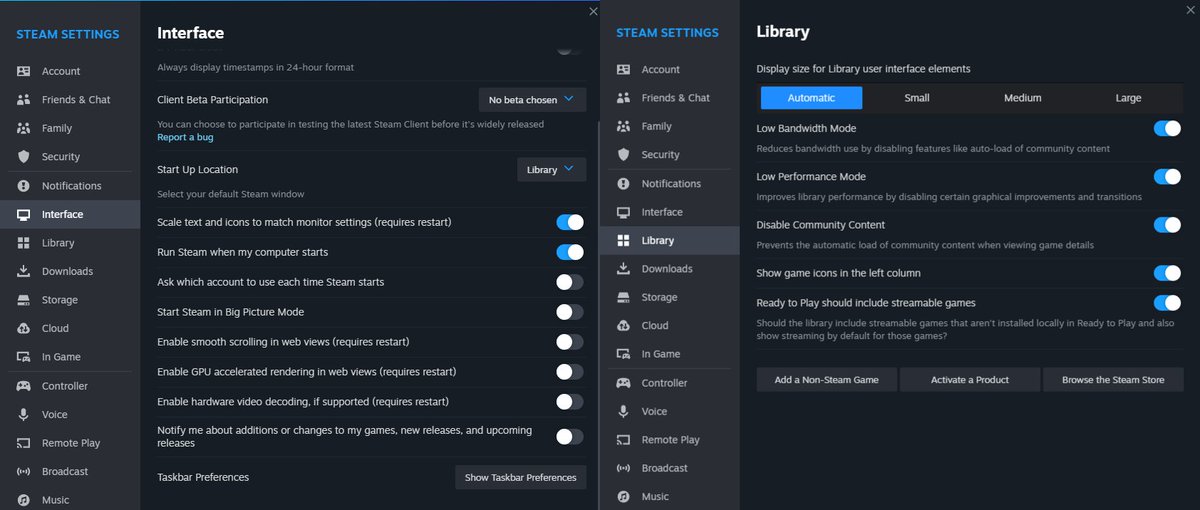
Task: Select Automatic display size option
Action: (811, 98)
